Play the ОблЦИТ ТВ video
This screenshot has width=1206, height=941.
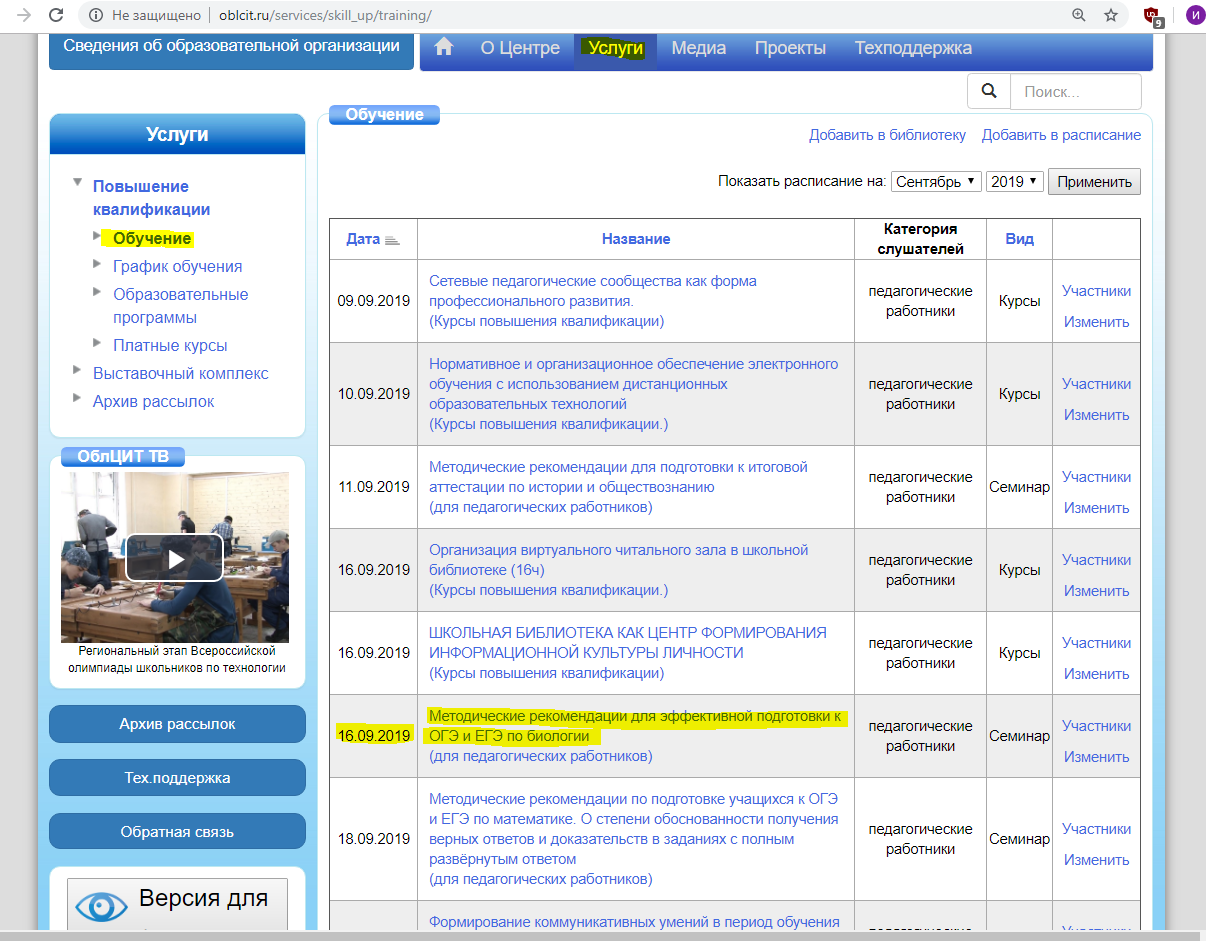tap(174, 558)
